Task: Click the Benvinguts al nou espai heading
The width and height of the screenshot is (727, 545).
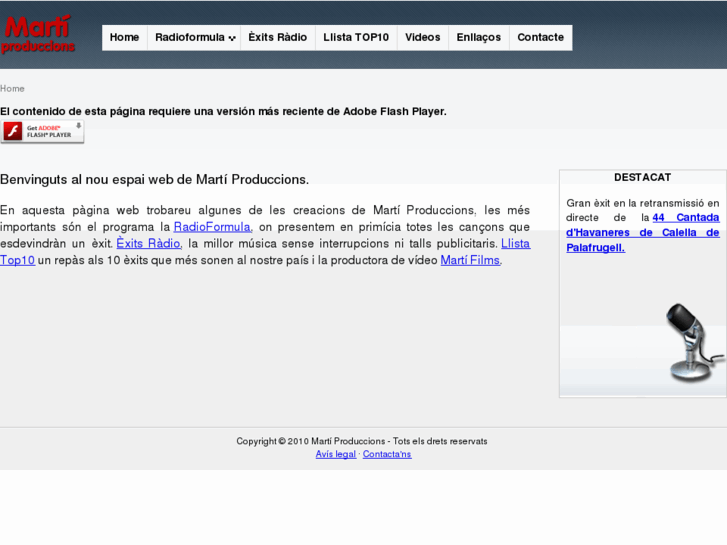Action: [154, 180]
